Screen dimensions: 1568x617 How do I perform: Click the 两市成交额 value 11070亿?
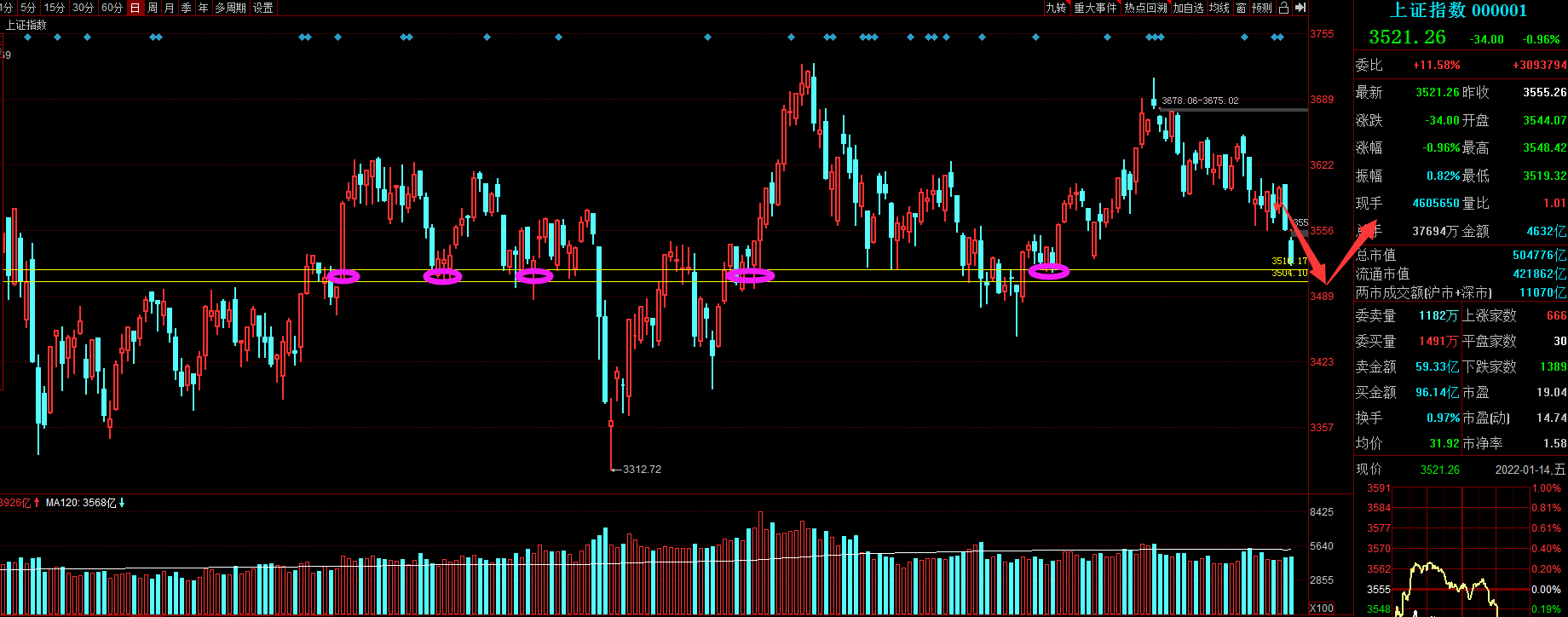(x=1542, y=292)
